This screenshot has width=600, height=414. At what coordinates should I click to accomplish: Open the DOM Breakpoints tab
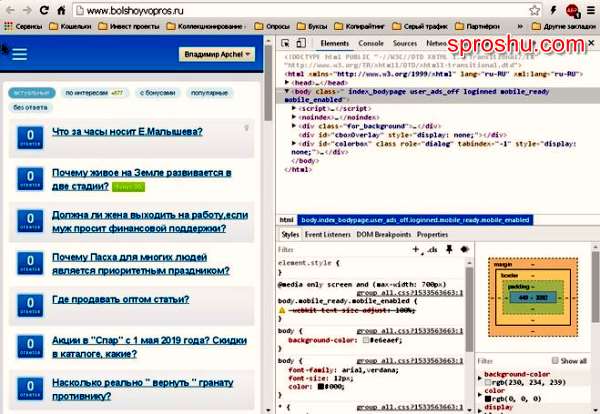385,234
